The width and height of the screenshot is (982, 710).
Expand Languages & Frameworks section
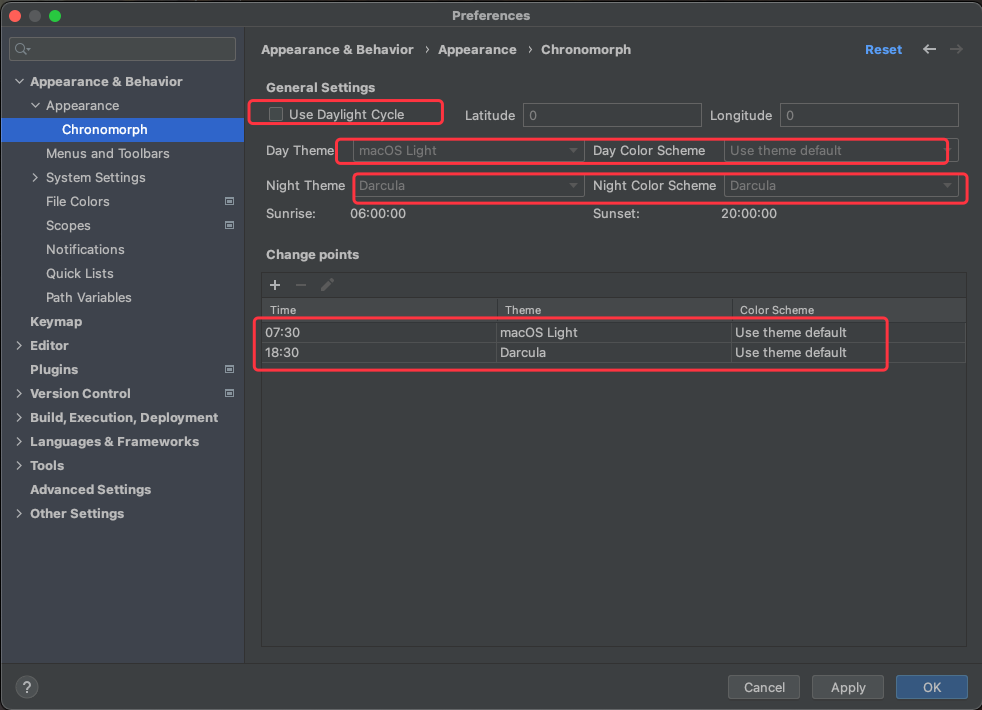tap(19, 441)
